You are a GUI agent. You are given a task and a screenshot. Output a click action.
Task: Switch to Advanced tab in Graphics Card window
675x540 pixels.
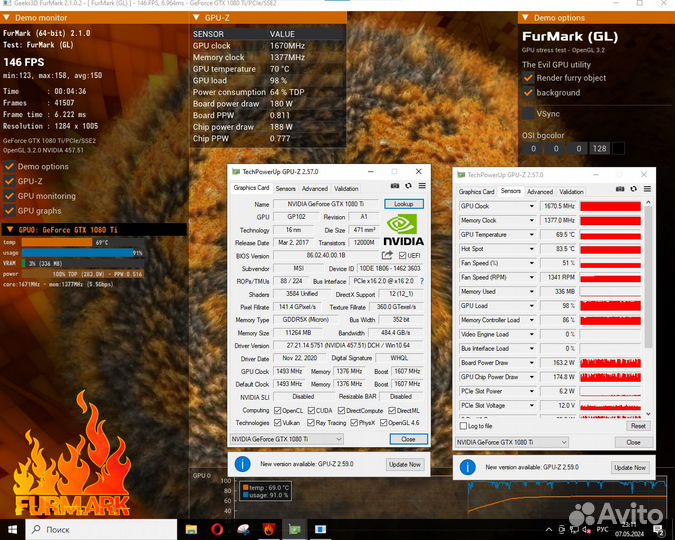pos(315,189)
